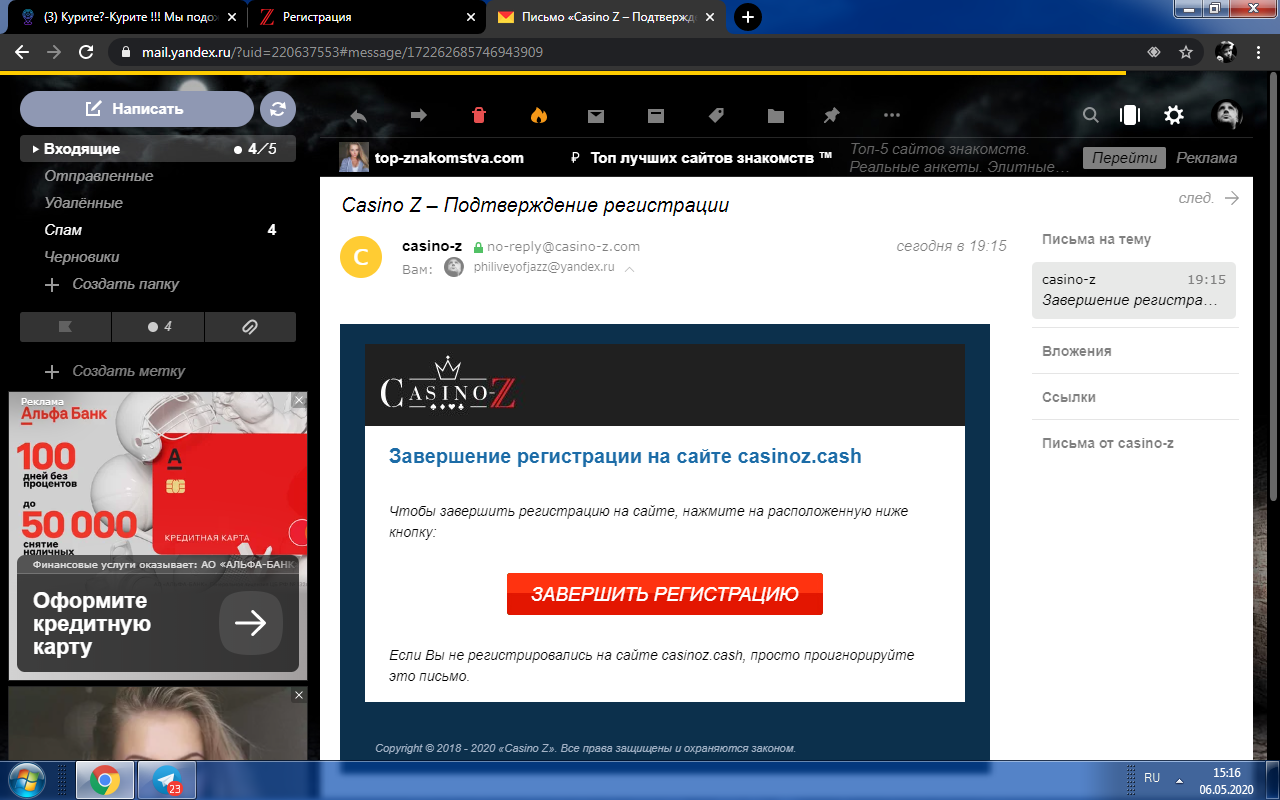Click the sender address no-reply@casino-z.com
Viewport: 1280px width, 800px height.
563,246
